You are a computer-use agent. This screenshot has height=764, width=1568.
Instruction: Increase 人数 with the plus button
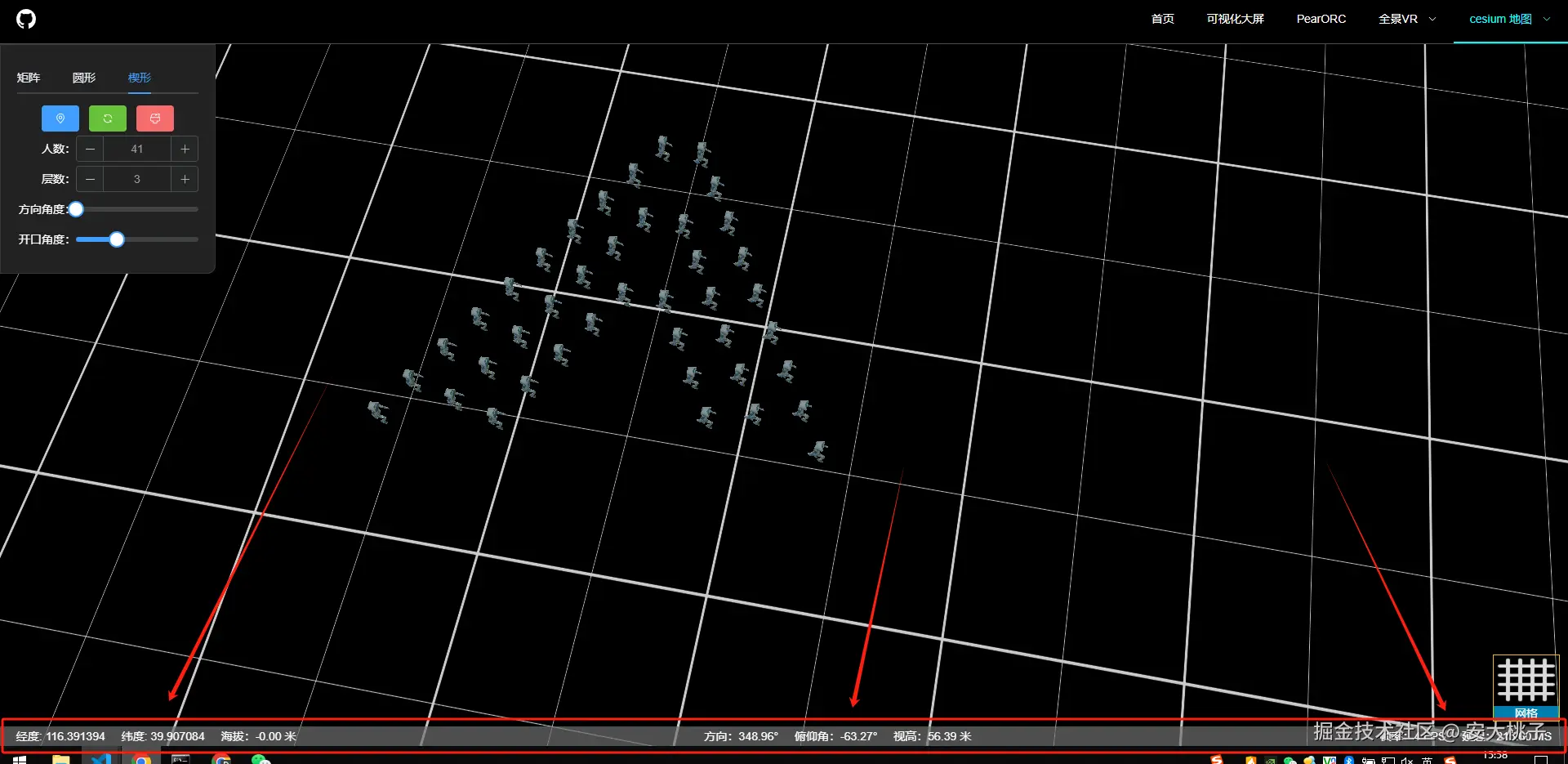pos(185,149)
